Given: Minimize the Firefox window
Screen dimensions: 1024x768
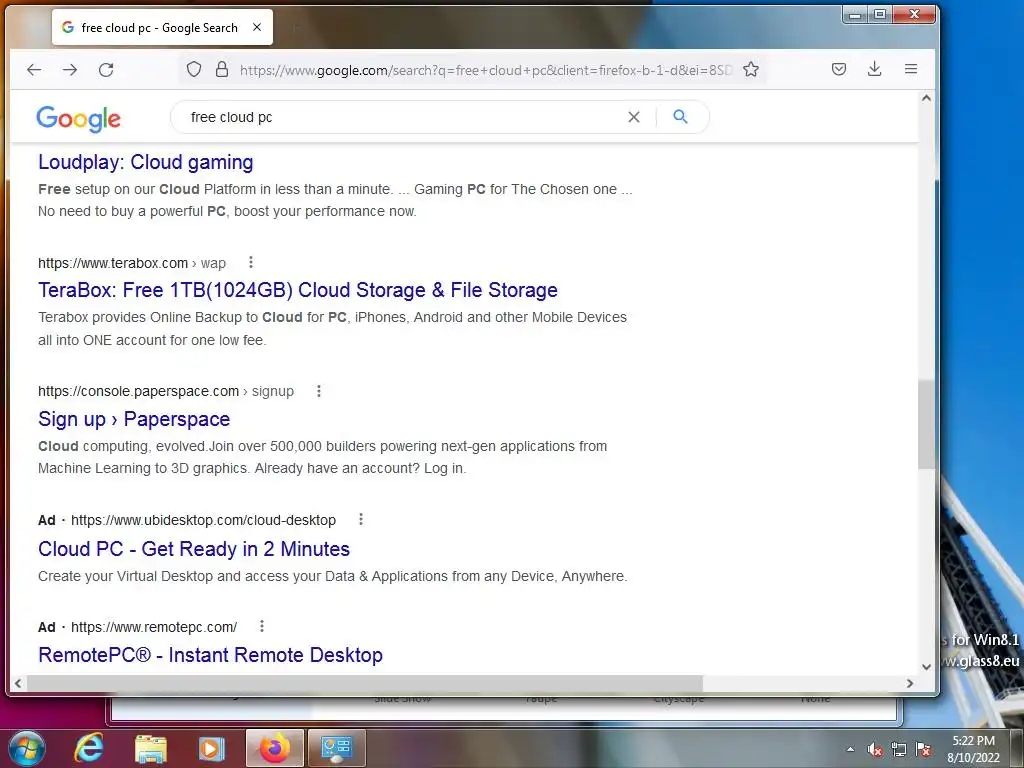Looking at the screenshot, I should pos(856,14).
